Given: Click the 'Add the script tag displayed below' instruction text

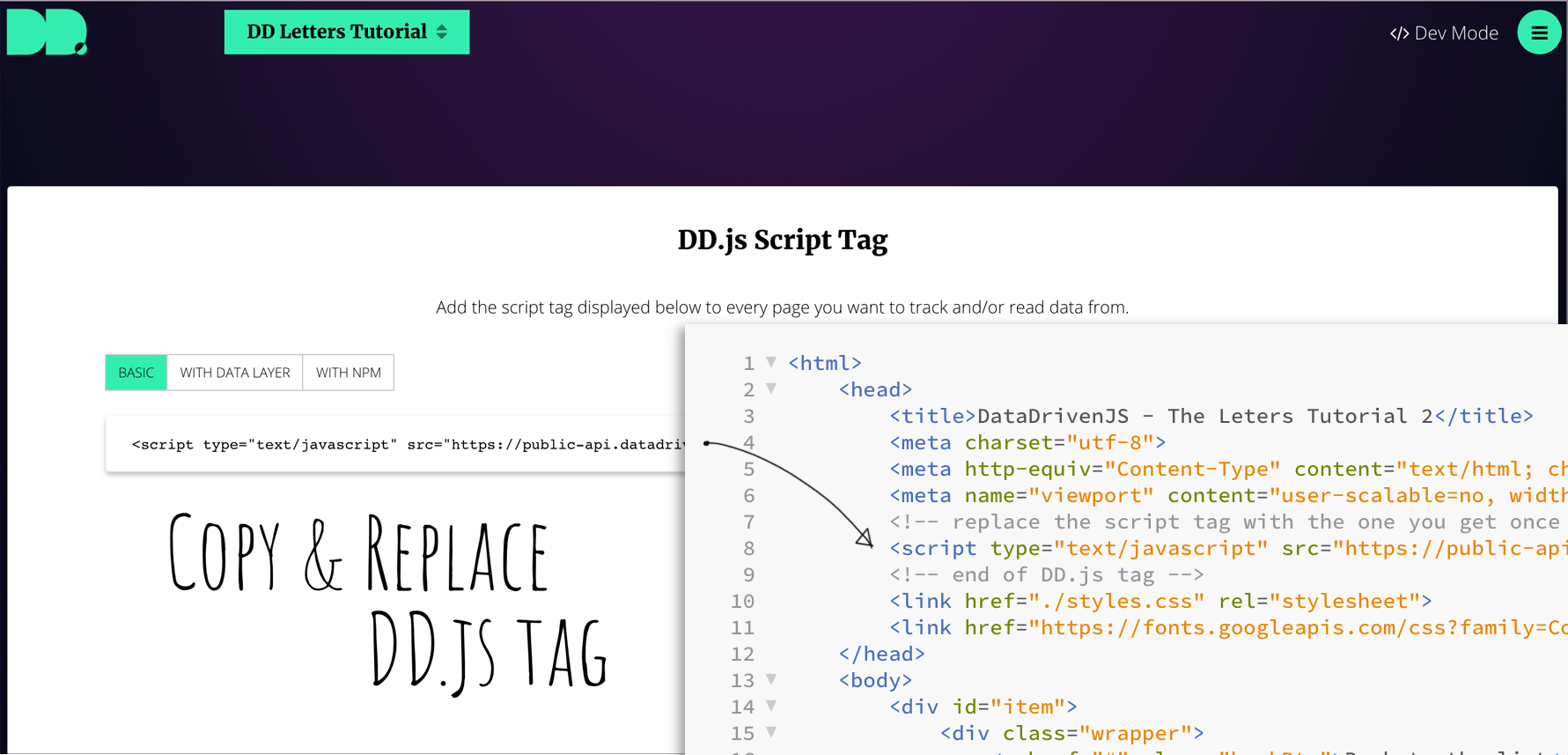Looking at the screenshot, I should pyautogui.click(x=783, y=307).
